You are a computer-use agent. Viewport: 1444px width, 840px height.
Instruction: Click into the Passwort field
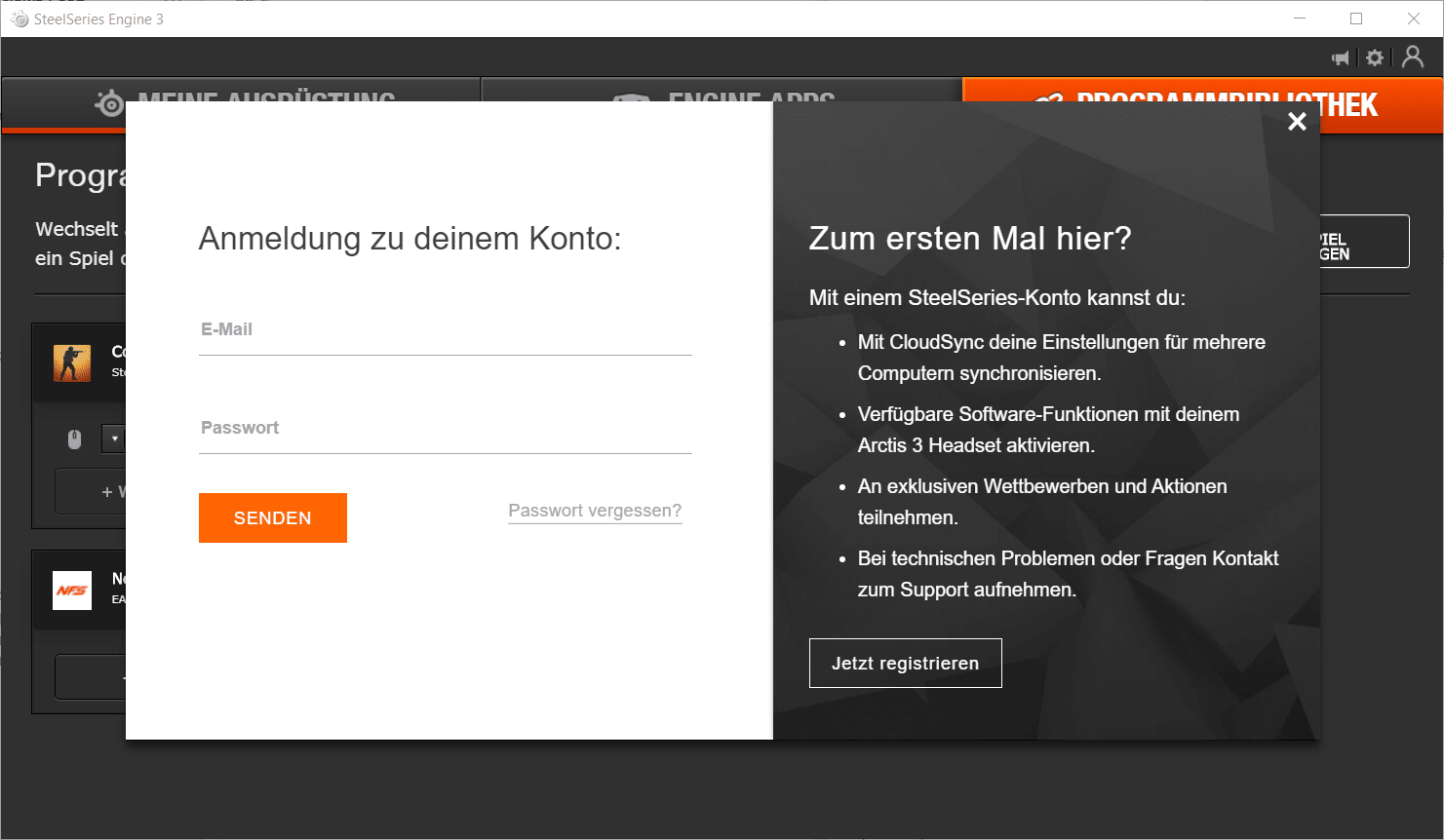coord(445,429)
